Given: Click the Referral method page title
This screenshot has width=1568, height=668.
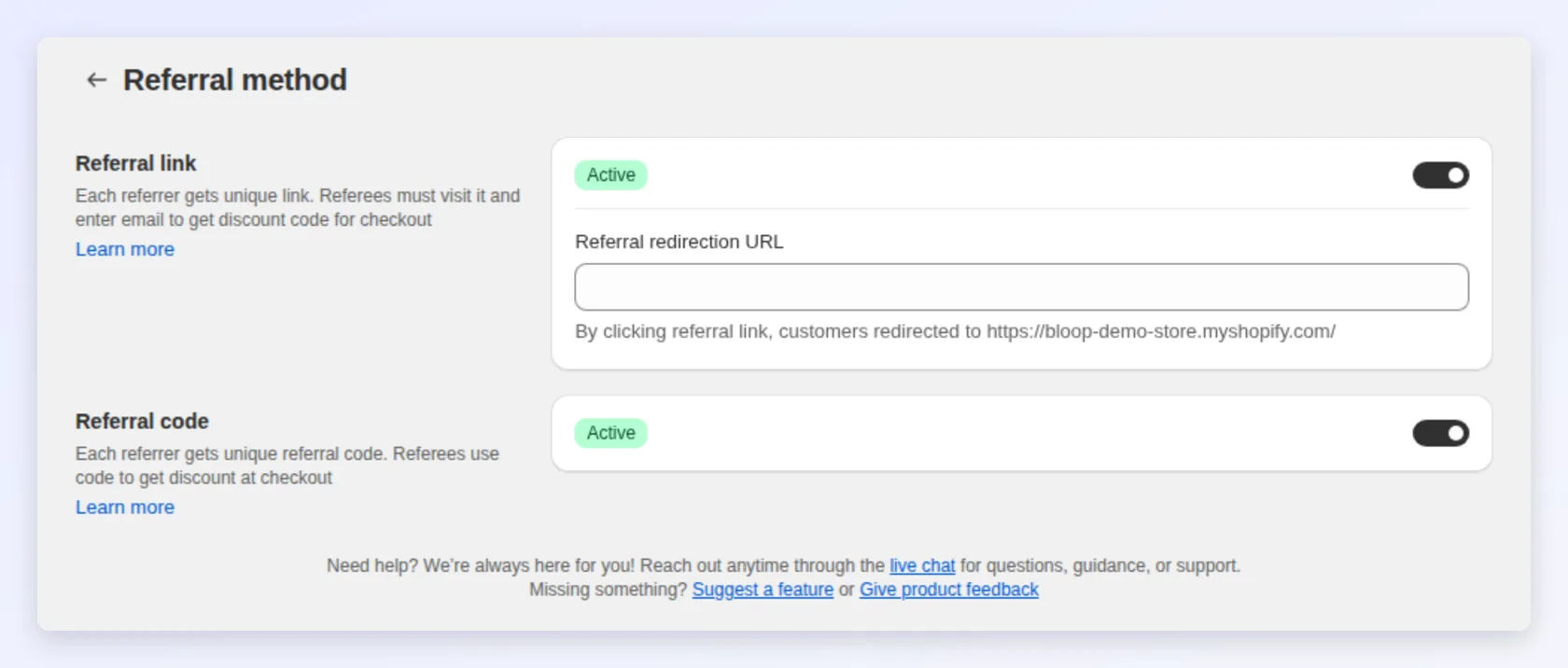Looking at the screenshot, I should pyautogui.click(x=235, y=80).
